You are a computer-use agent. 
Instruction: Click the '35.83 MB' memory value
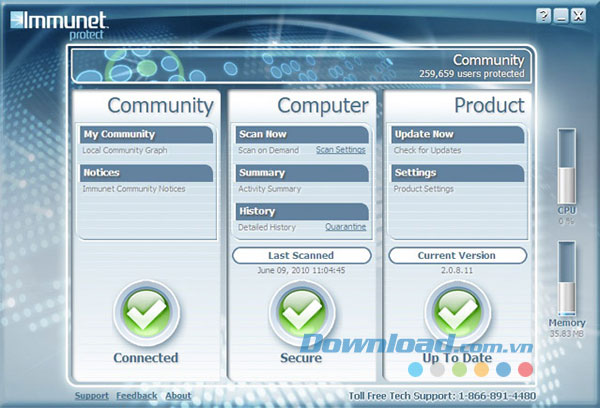tap(567, 334)
